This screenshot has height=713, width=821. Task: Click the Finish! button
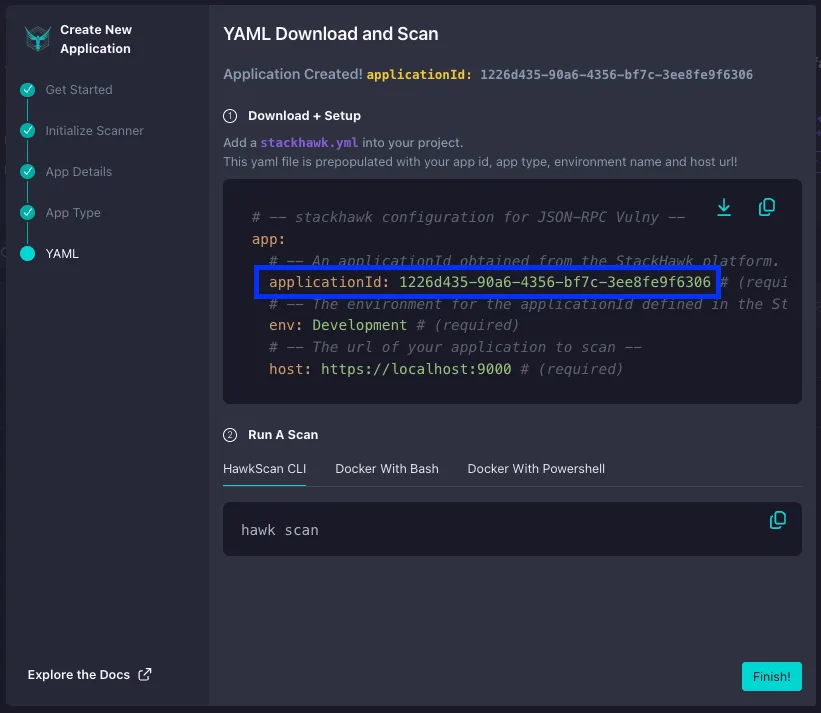[771, 676]
